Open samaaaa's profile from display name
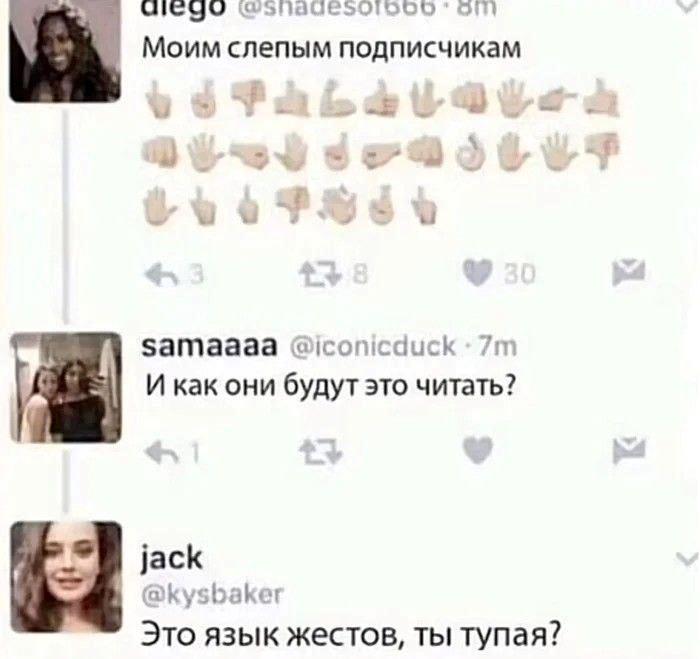 pyautogui.click(x=210, y=346)
